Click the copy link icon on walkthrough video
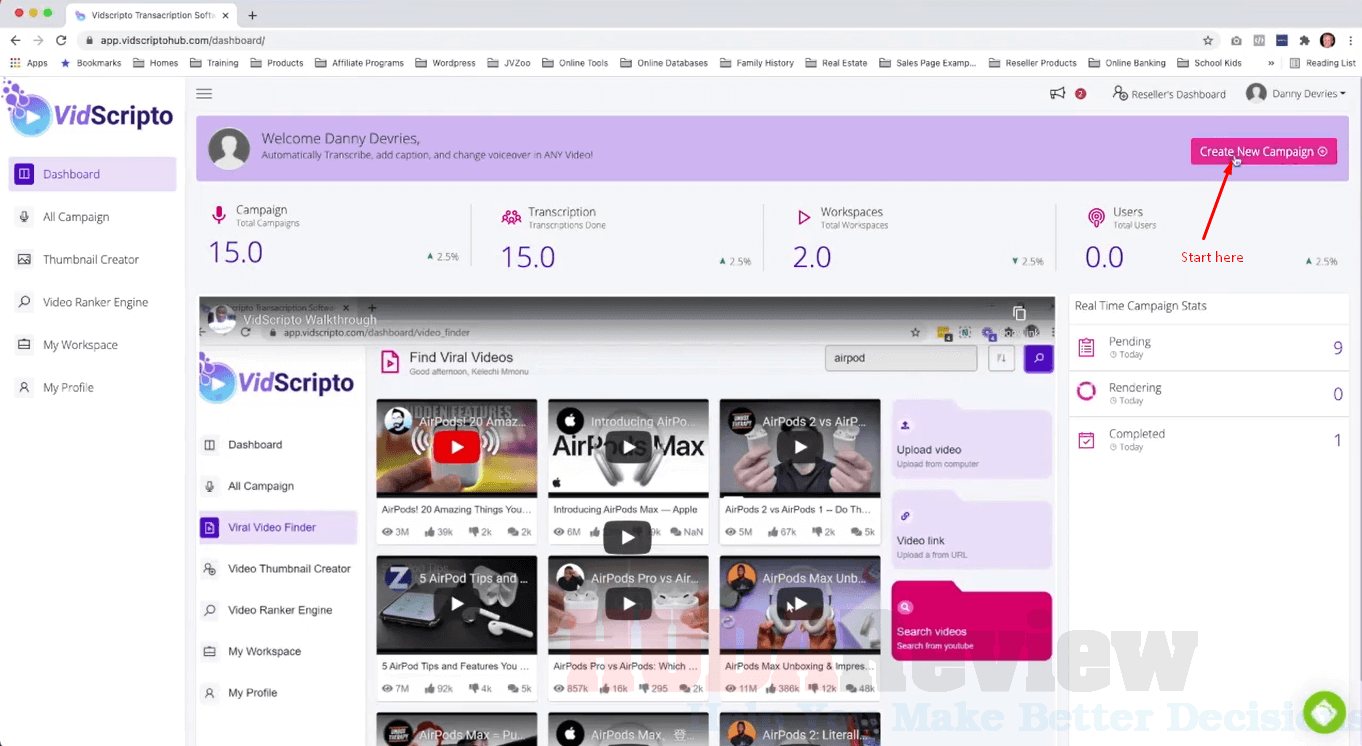The width and height of the screenshot is (1362, 746). point(1019,313)
